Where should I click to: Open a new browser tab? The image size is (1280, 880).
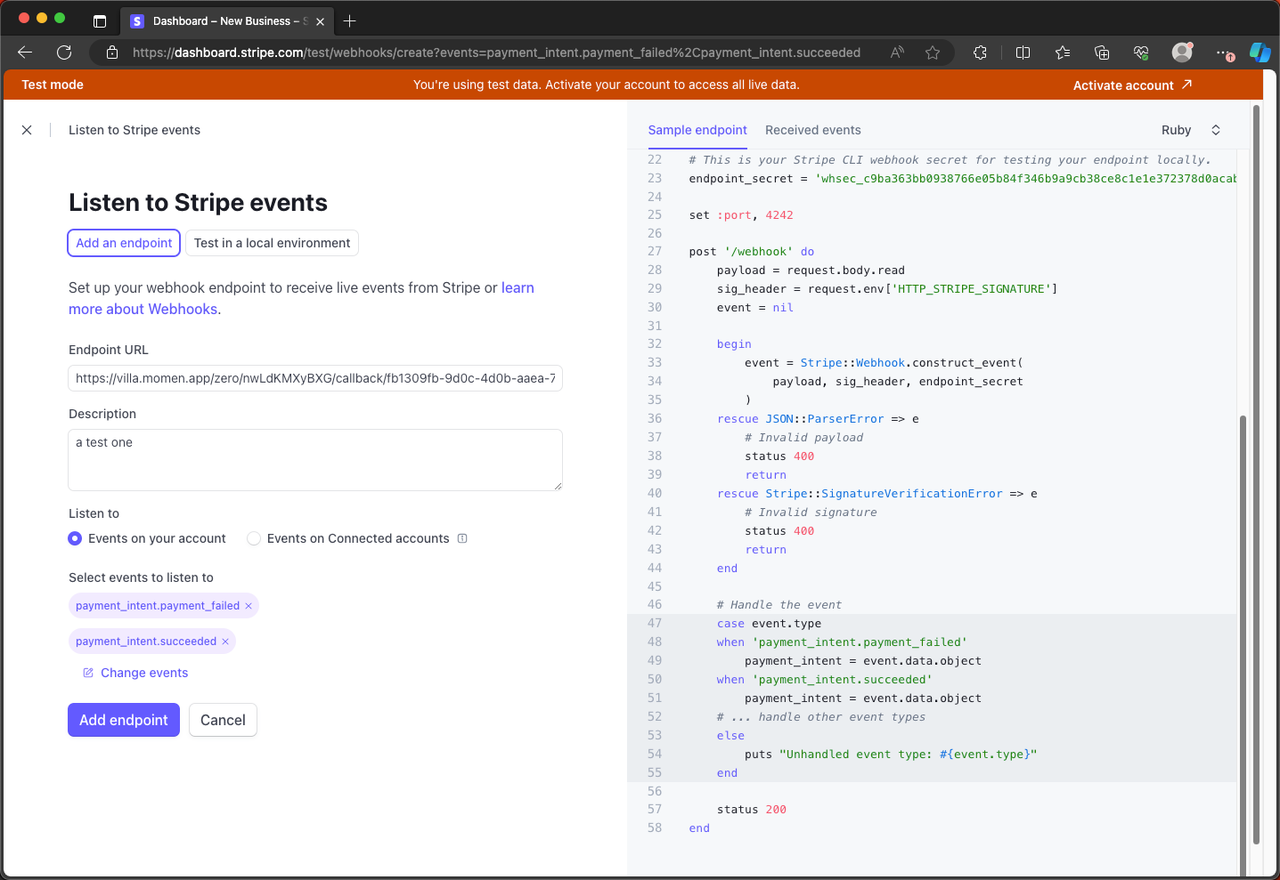(x=349, y=21)
